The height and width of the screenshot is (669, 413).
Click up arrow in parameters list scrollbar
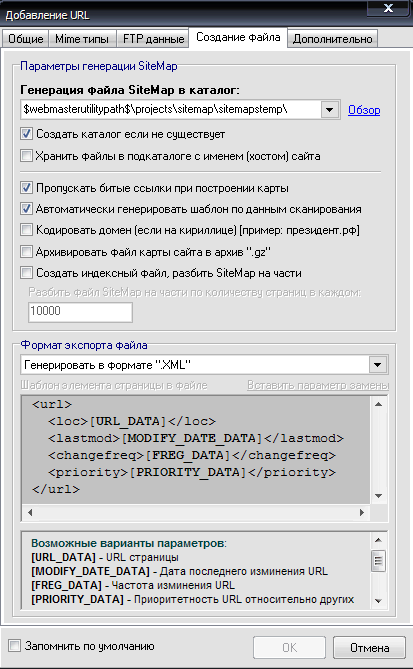[x=378, y=540]
